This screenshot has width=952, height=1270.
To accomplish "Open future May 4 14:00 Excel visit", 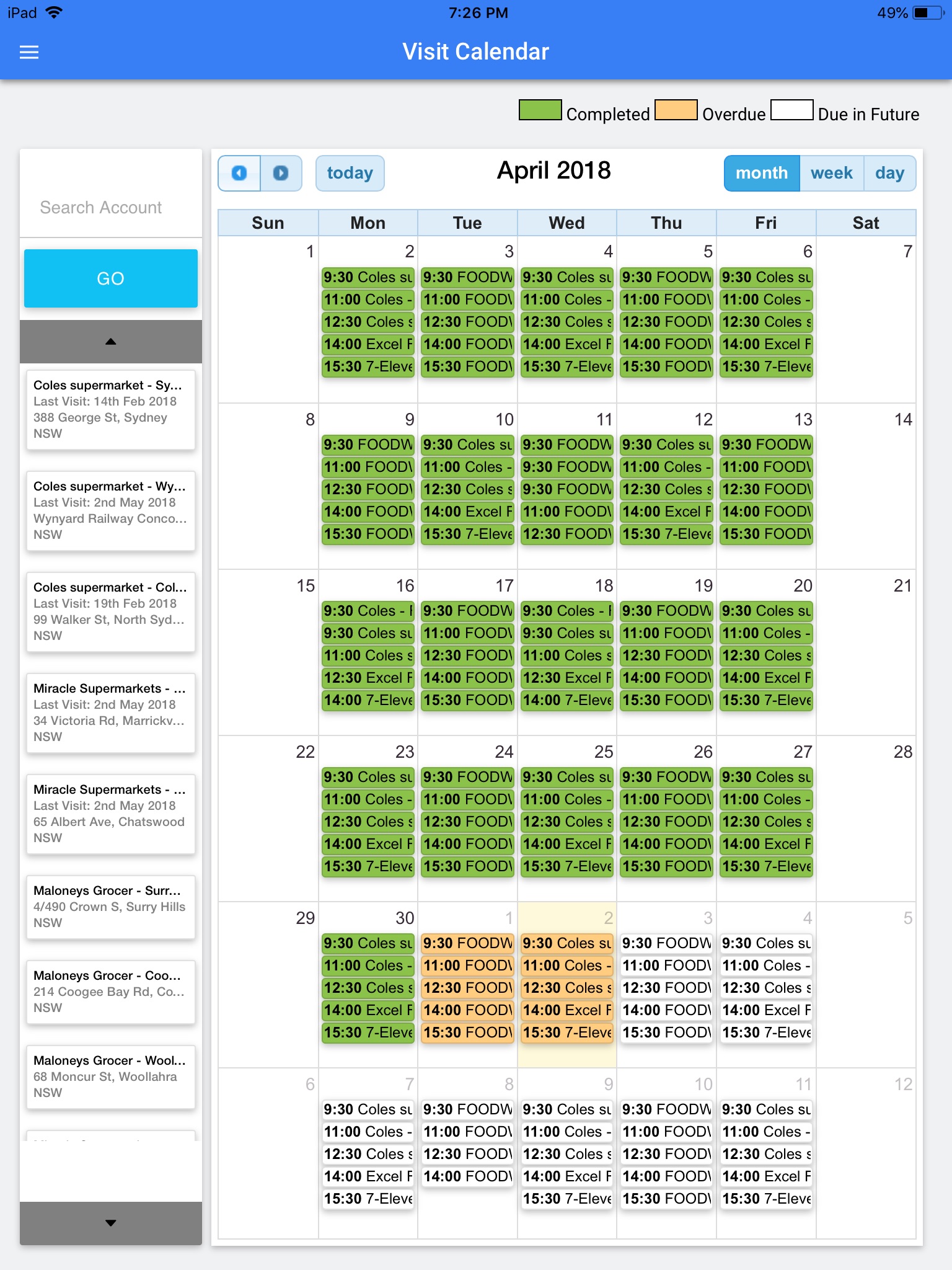I will [767, 1010].
